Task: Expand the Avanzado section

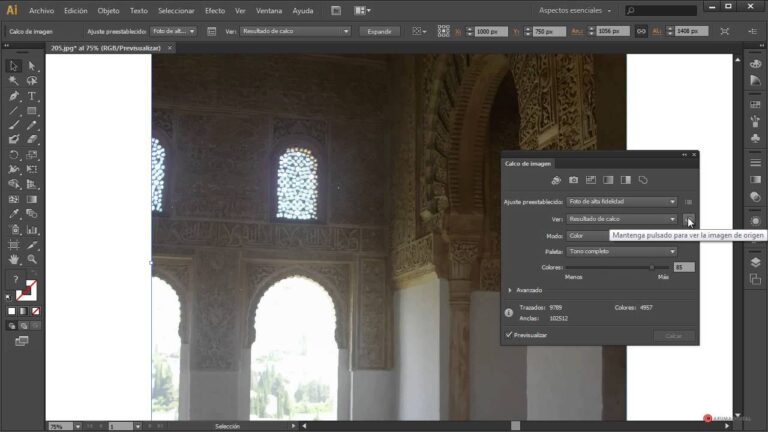Action: click(510, 290)
